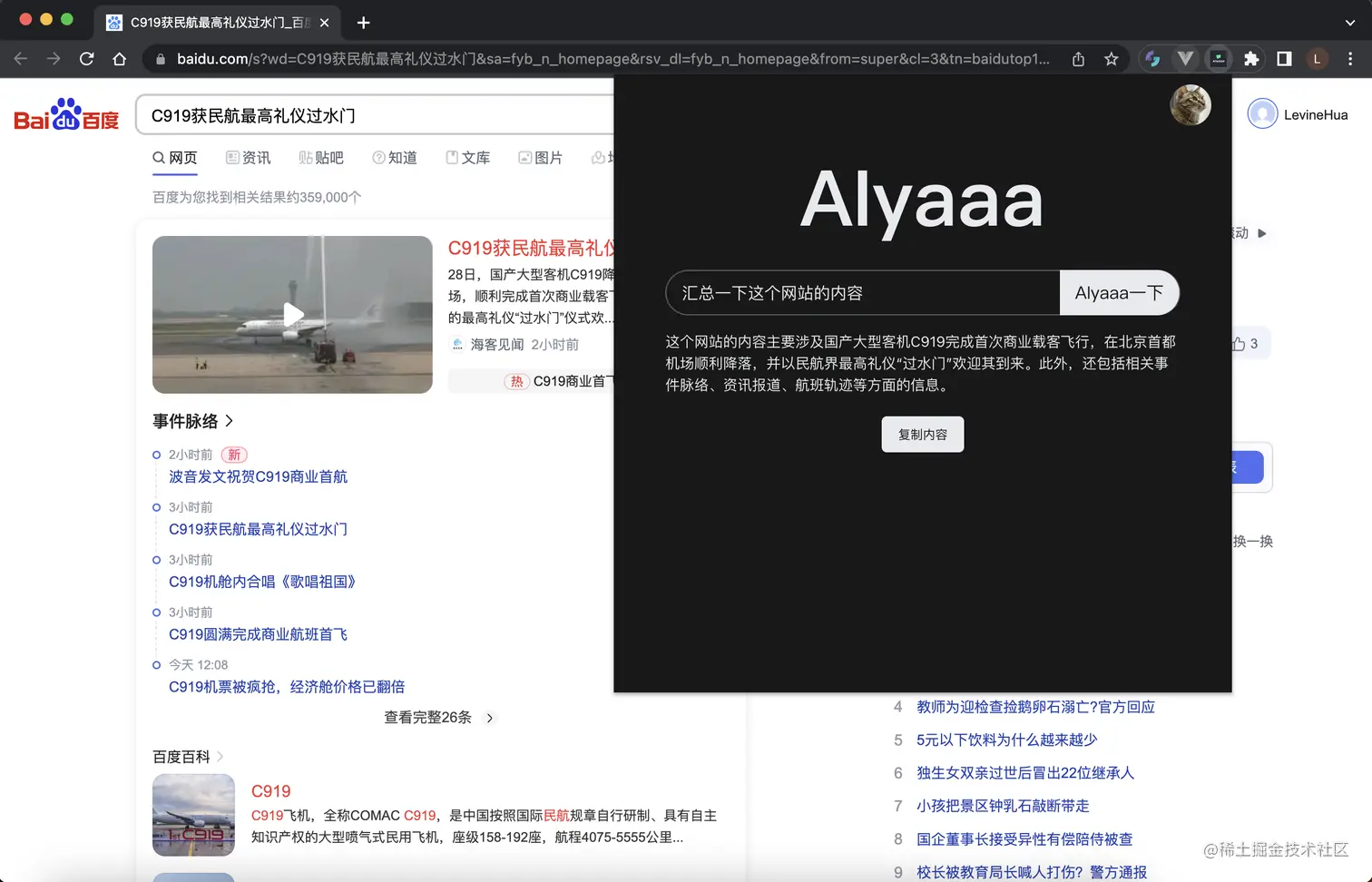Open the Chrome three-dot menu
This screenshot has width=1372, height=882.
click(1350, 59)
